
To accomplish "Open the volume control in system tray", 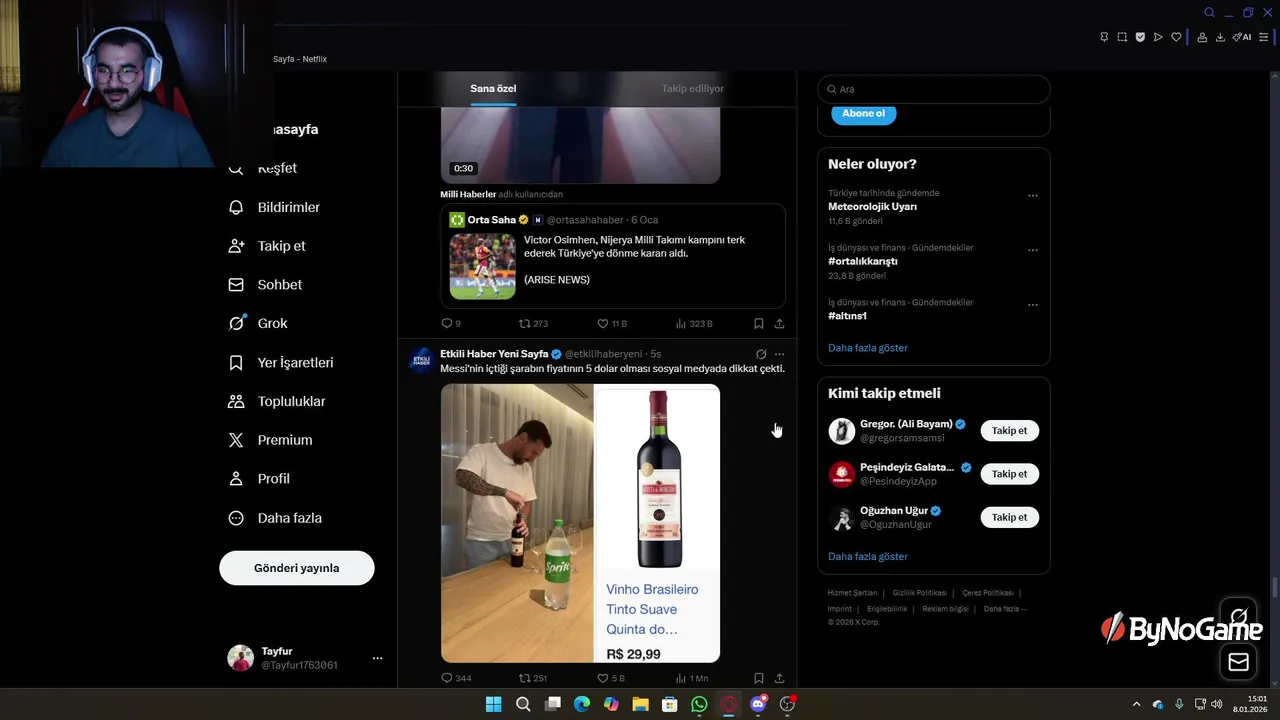I will (x=1216, y=704).
